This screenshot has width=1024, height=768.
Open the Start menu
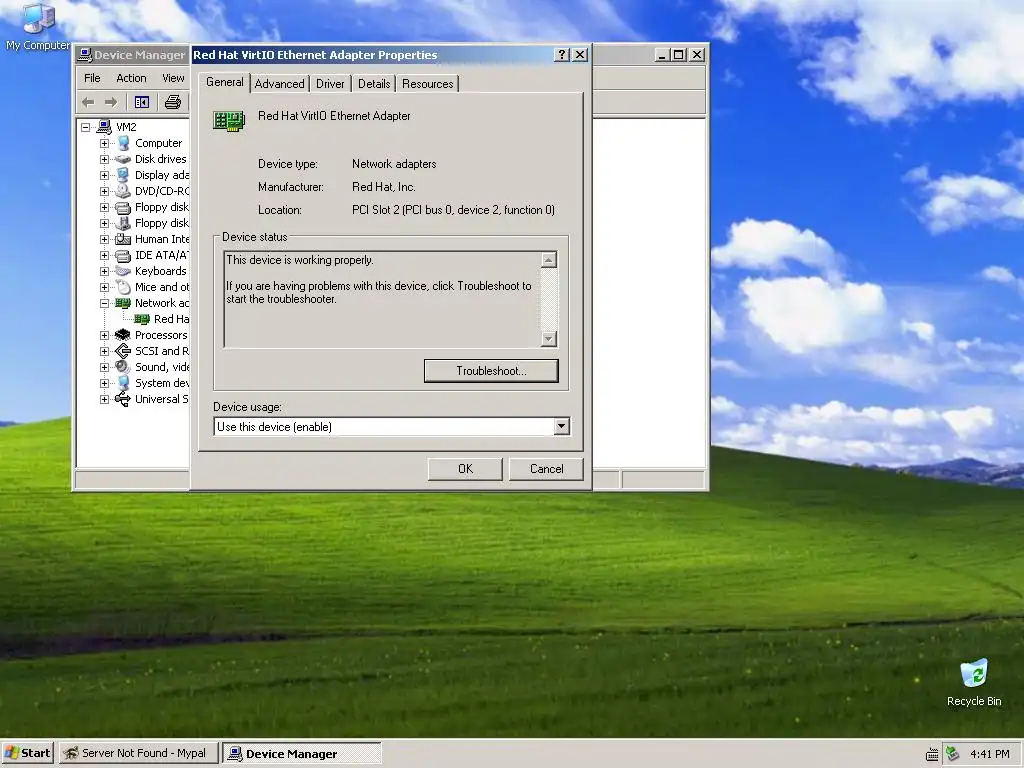(x=27, y=753)
